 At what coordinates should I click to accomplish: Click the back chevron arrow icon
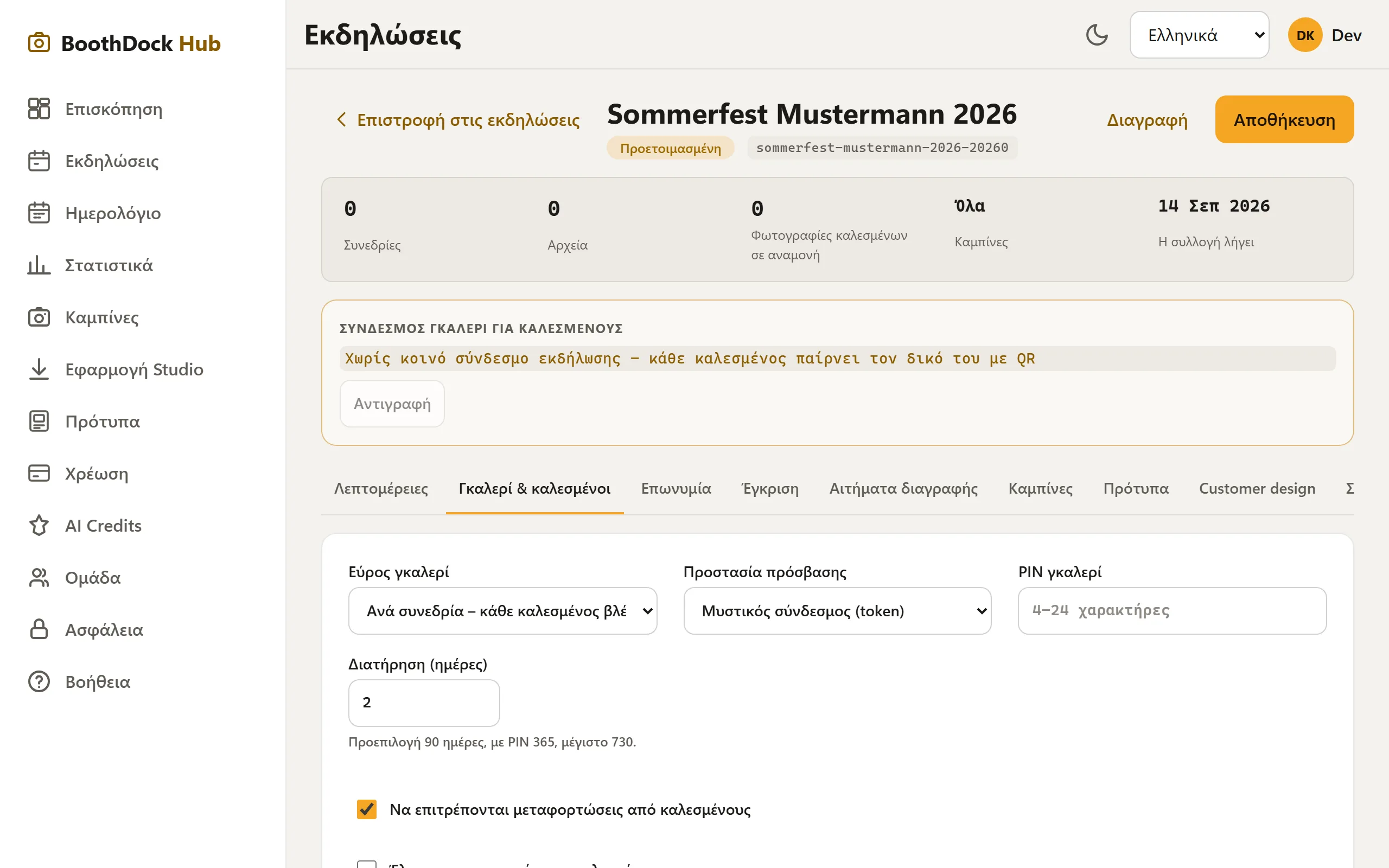pos(341,119)
